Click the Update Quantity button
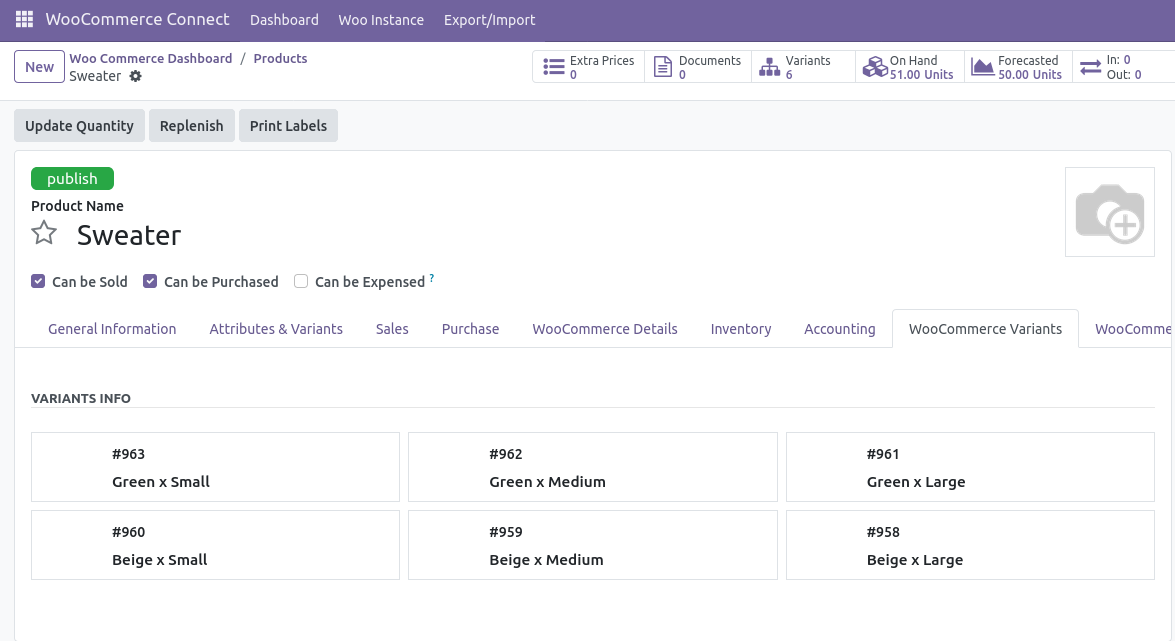1175x641 pixels. [x=79, y=126]
